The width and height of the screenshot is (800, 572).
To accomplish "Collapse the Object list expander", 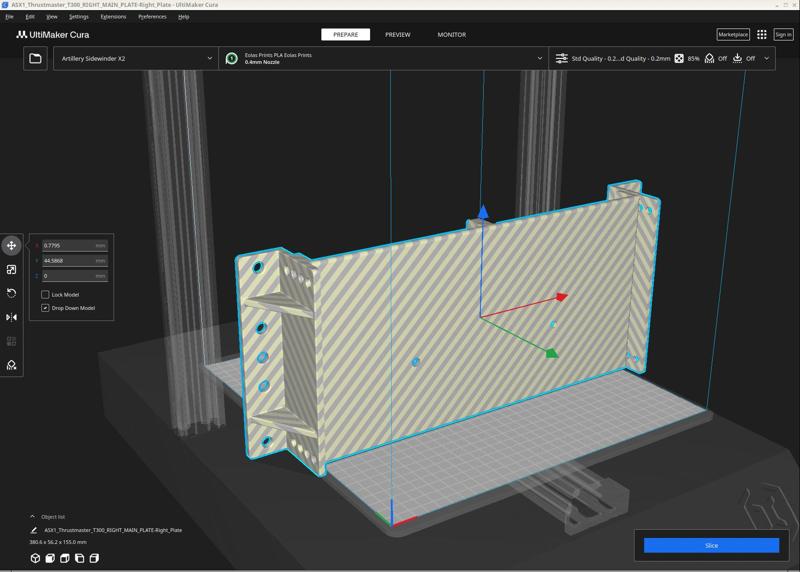I will click(x=33, y=516).
